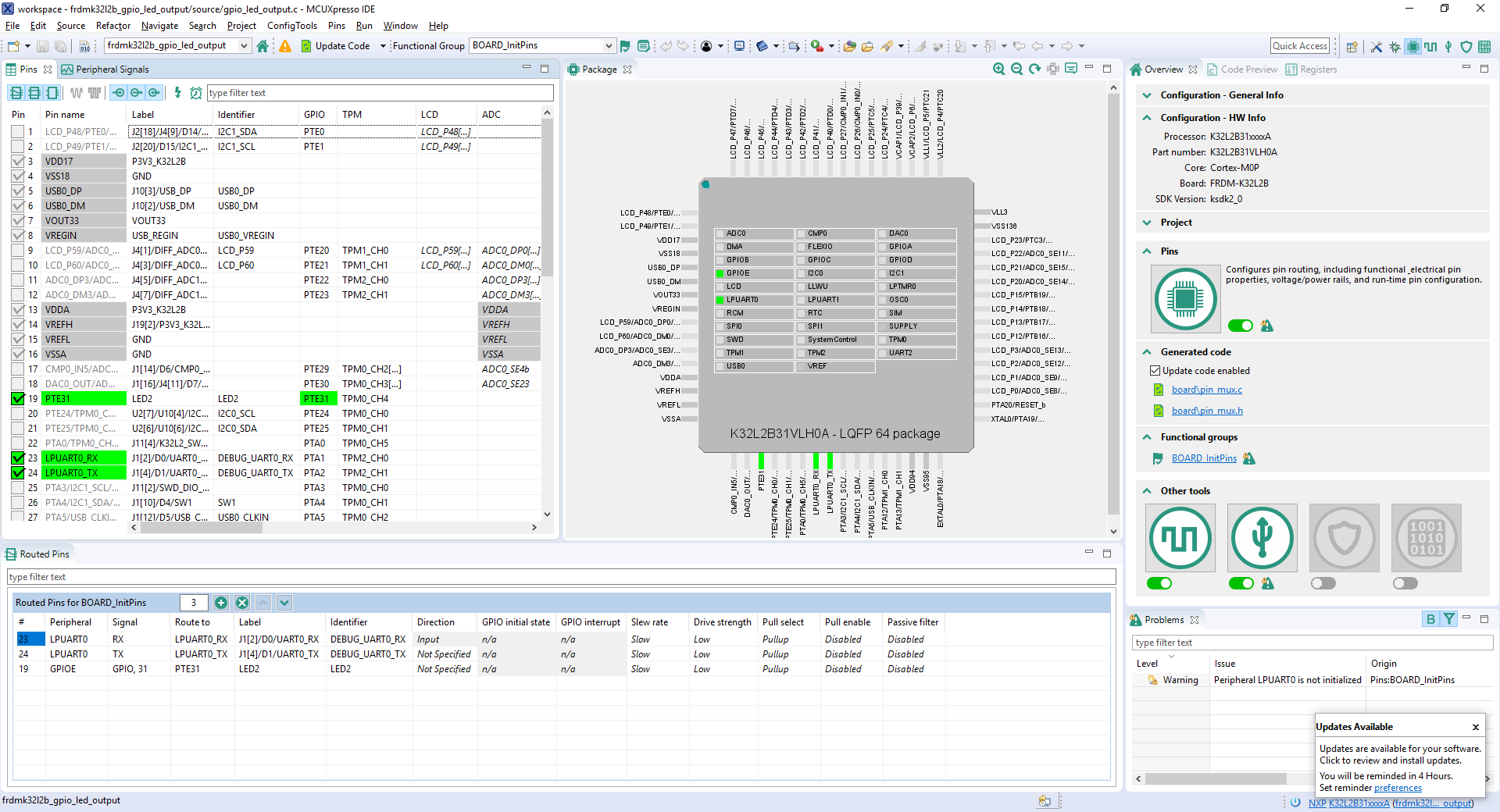Open the ConfigTools menu
The height and width of the screenshot is (812, 1500).
tap(292, 26)
